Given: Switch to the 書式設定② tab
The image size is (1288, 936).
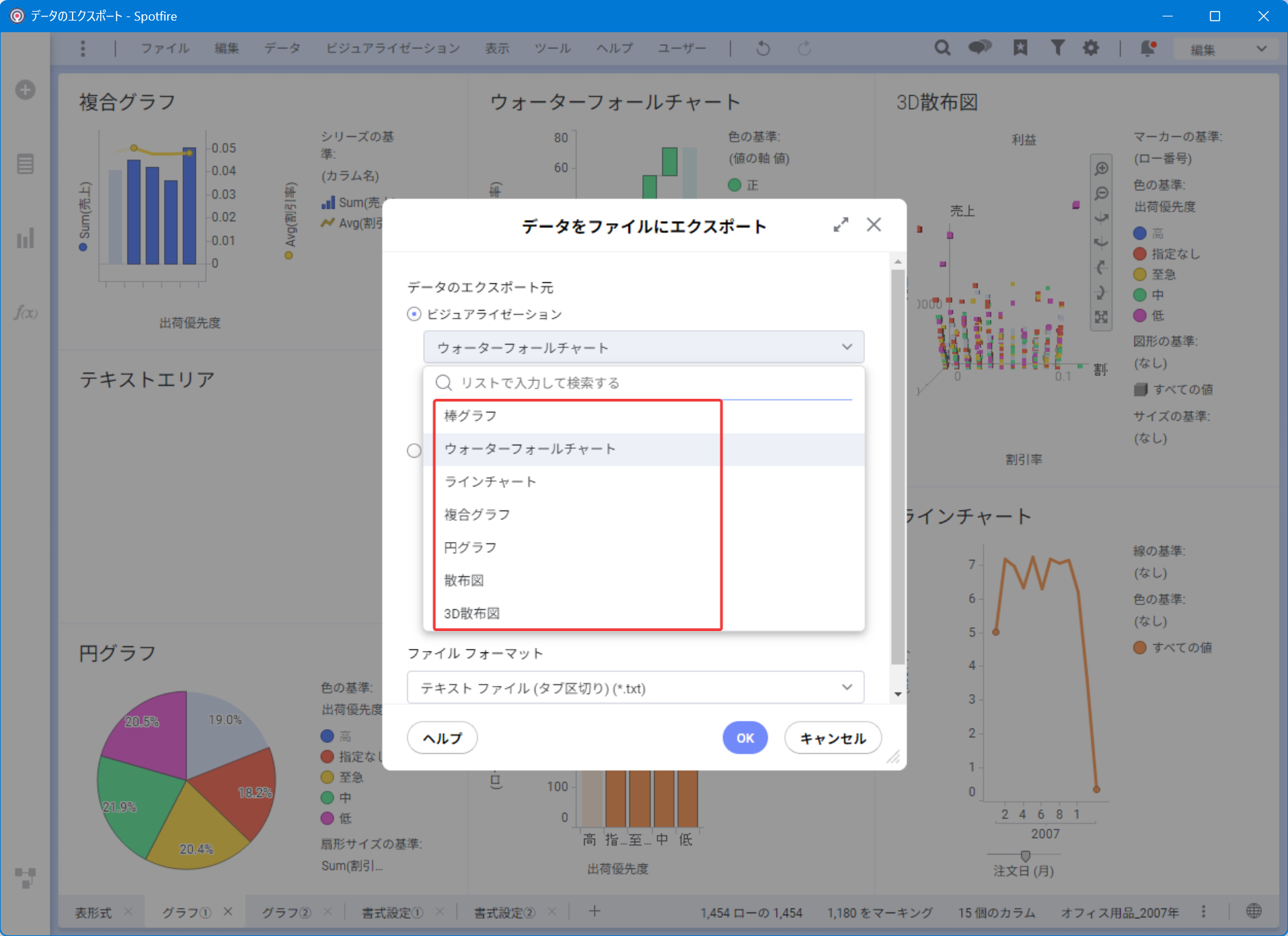Looking at the screenshot, I should point(505,912).
